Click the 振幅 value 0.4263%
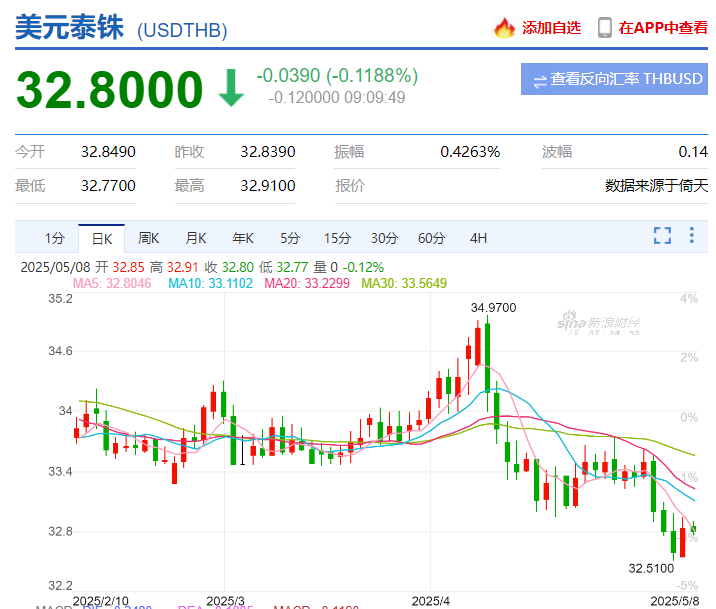Image resolution: width=716 pixels, height=609 pixels. pyautogui.click(x=470, y=152)
